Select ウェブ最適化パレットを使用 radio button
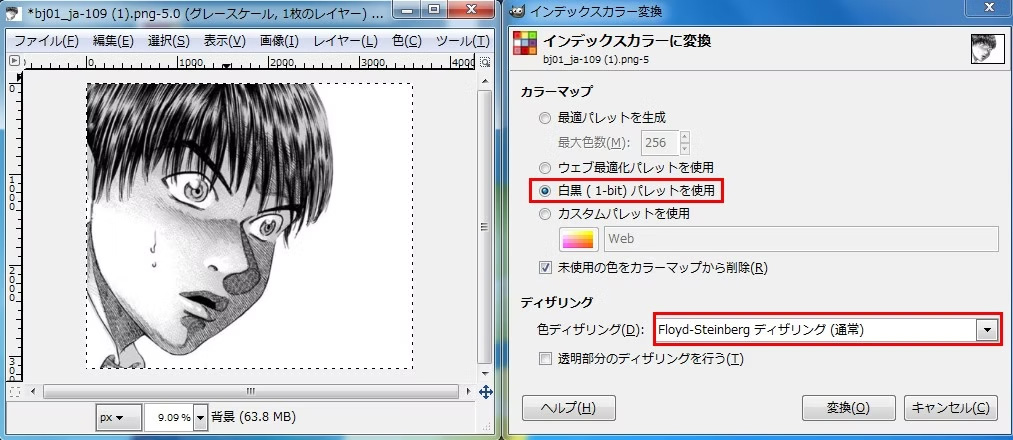This screenshot has height=440, width=1013. point(545,168)
